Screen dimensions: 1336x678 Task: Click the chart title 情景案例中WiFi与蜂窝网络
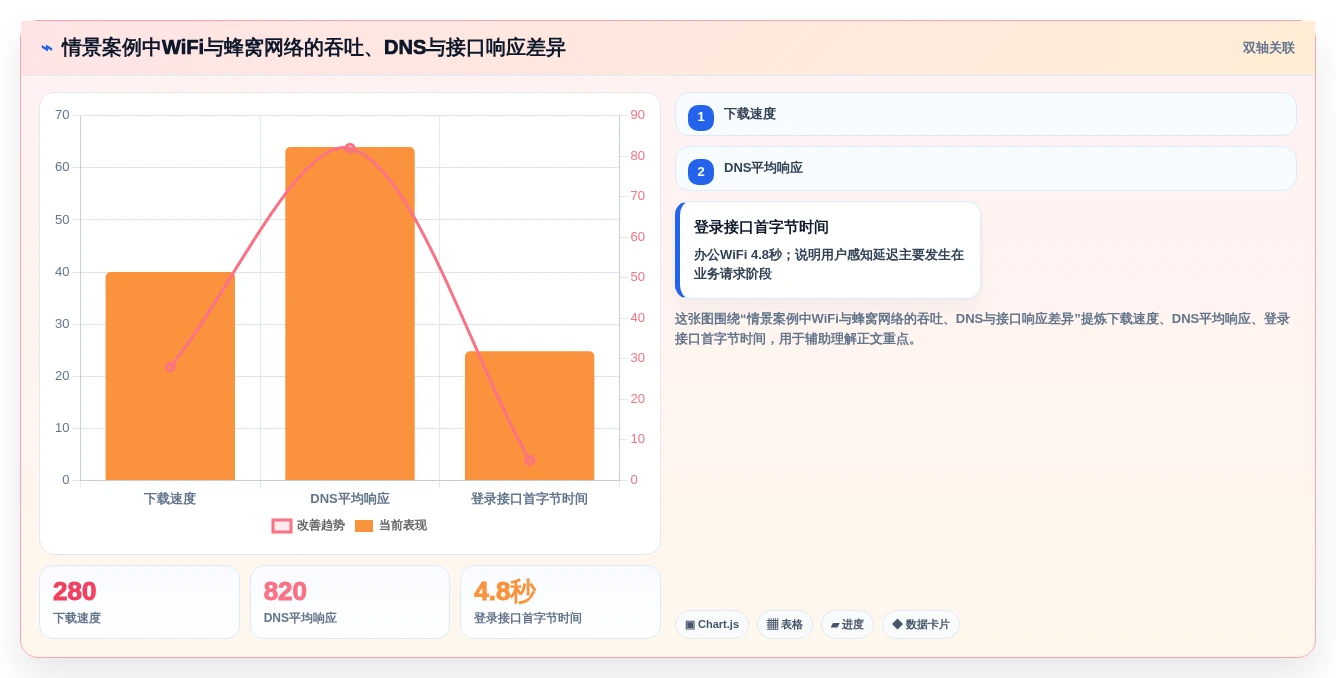tap(313, 47)
